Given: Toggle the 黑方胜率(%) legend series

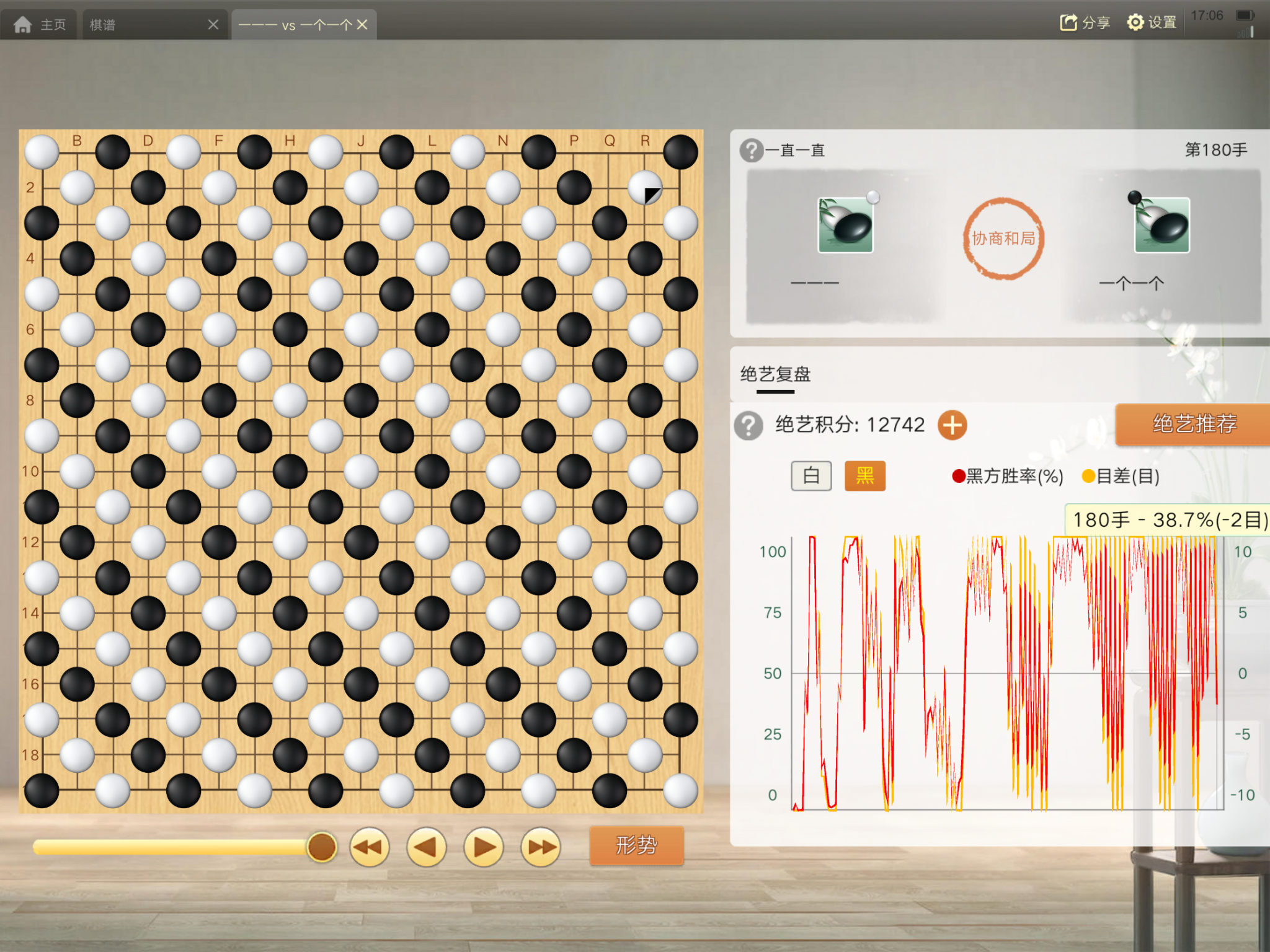Looking at the screenshot, I should point(1008,476).
